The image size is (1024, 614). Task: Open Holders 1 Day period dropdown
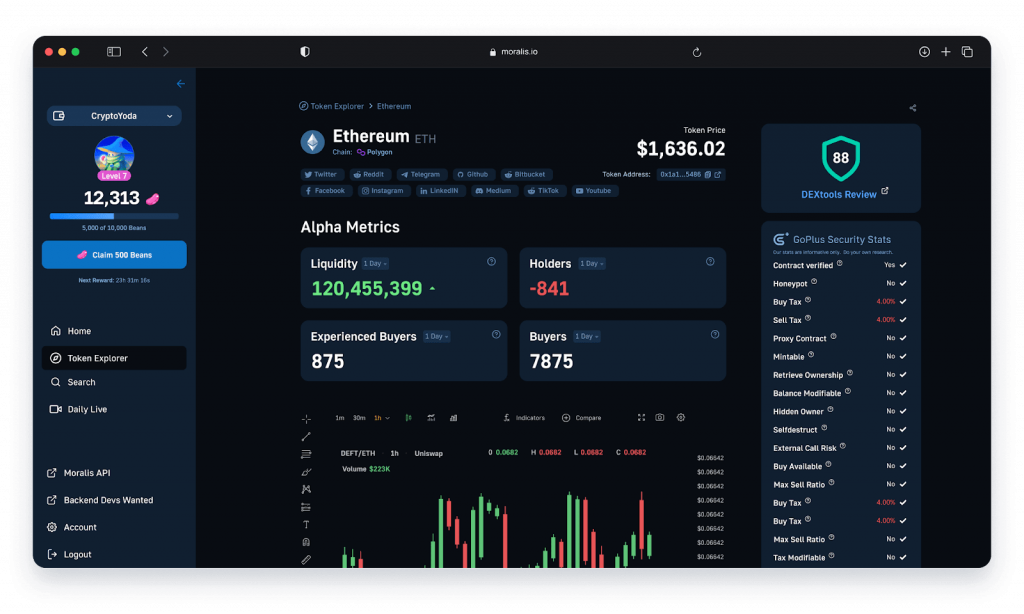pos(592,263)
